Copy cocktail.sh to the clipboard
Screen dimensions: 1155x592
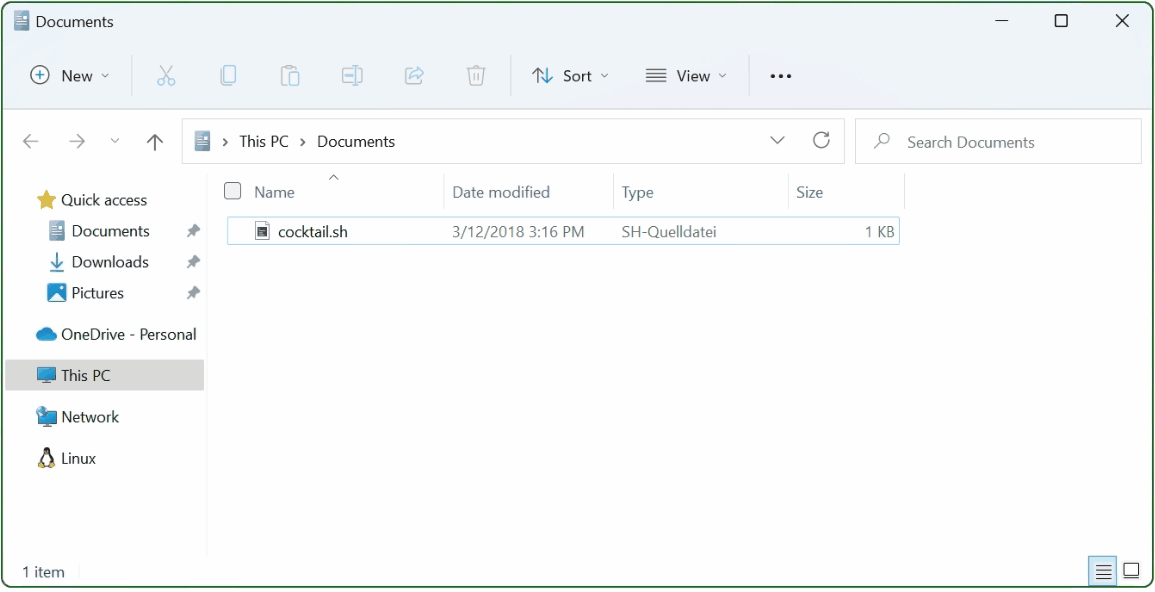click(x=228, y=75)
